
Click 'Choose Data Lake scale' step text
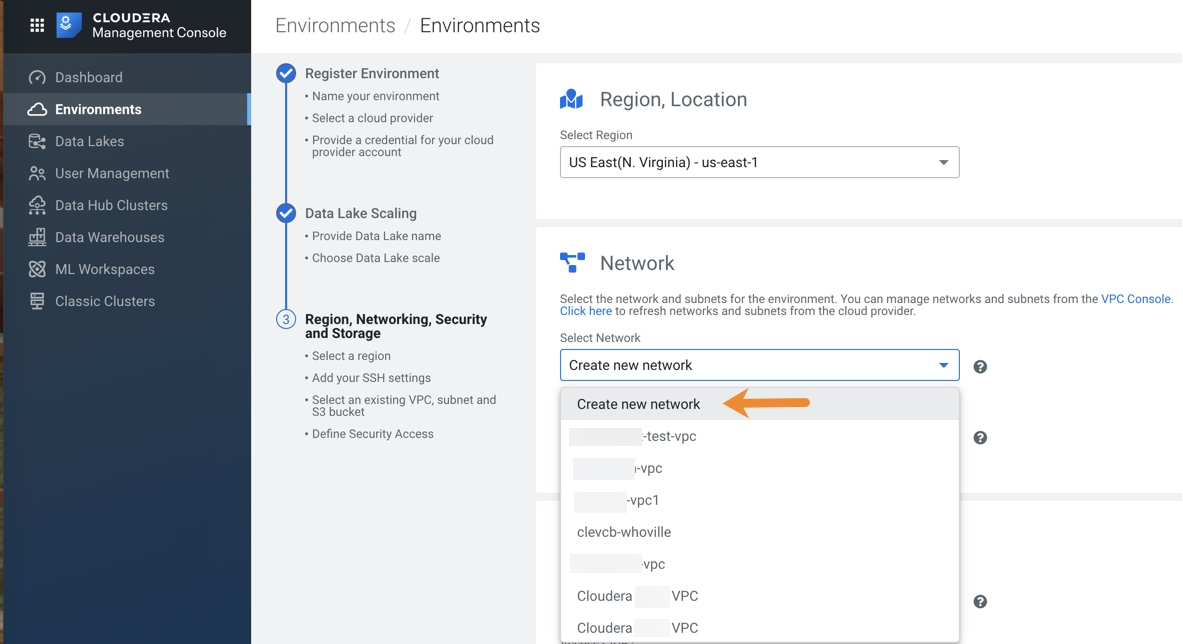click(376, 258)
